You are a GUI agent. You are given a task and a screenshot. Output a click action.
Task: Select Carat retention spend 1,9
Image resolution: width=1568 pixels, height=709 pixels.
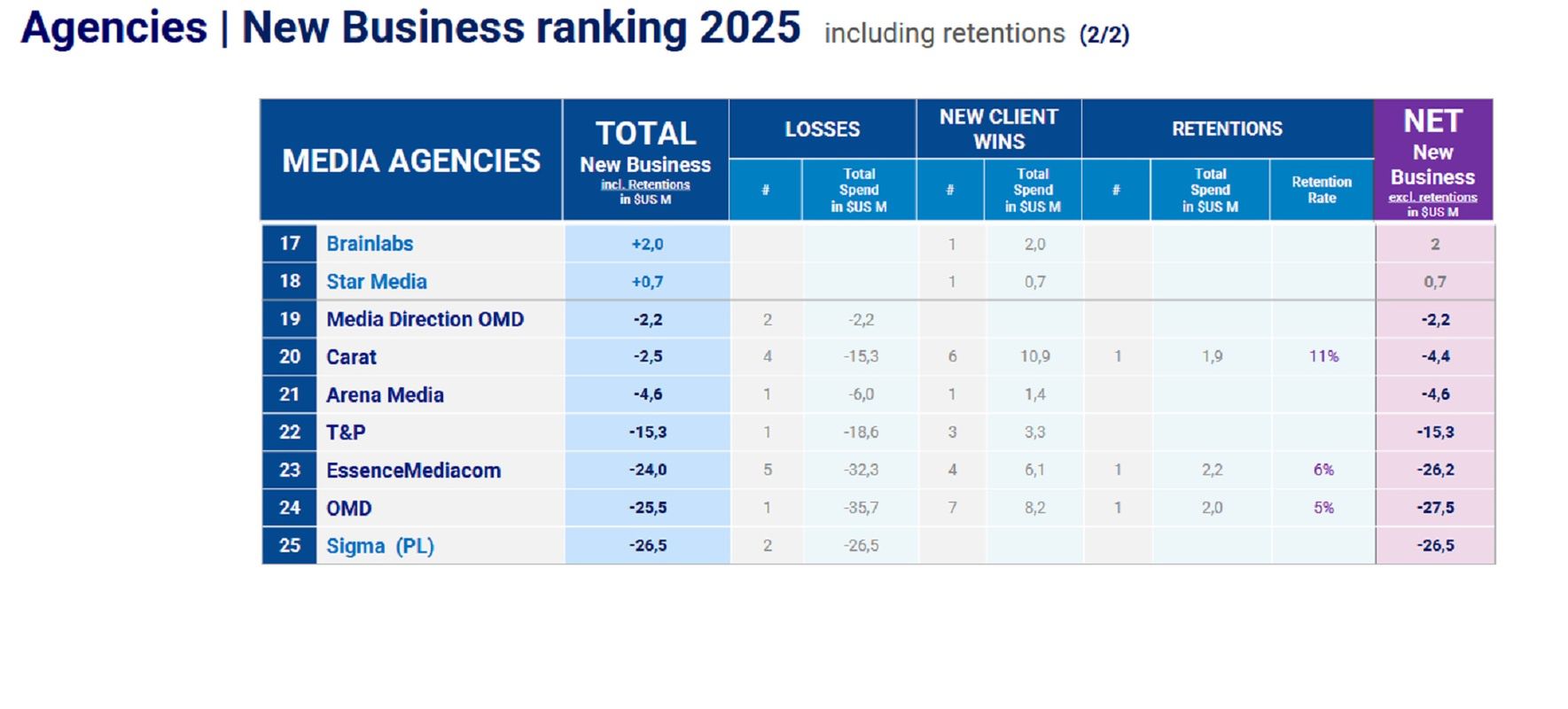click(x=1212, y=356)
